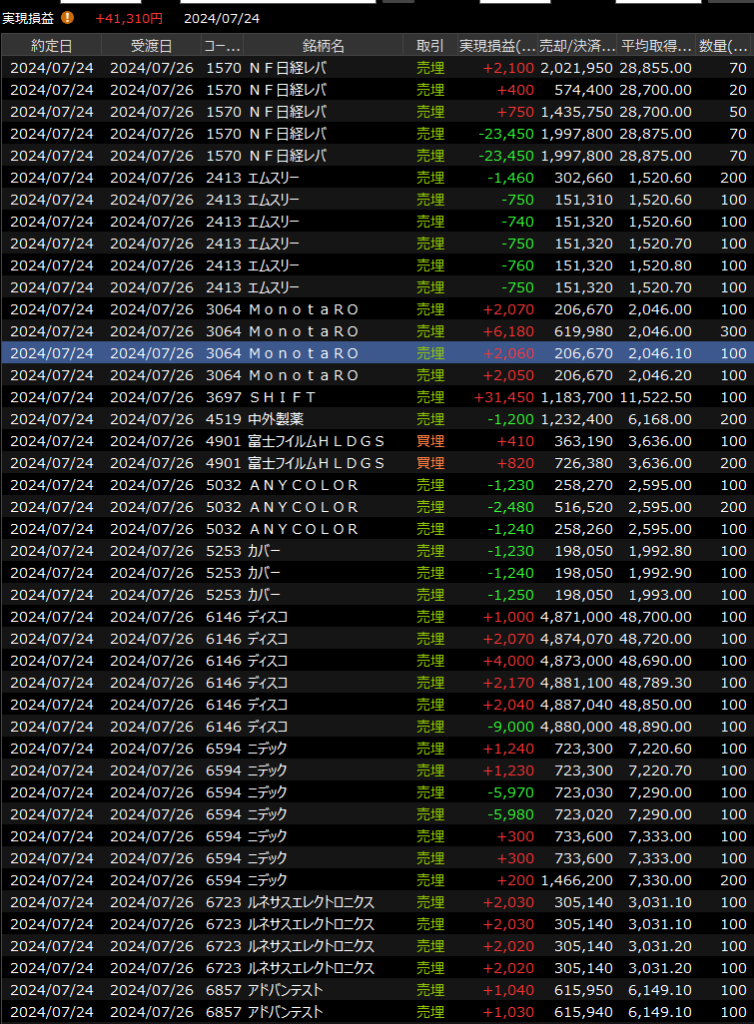Sort table by 銘柄名 column header

[x=323, y=46]
